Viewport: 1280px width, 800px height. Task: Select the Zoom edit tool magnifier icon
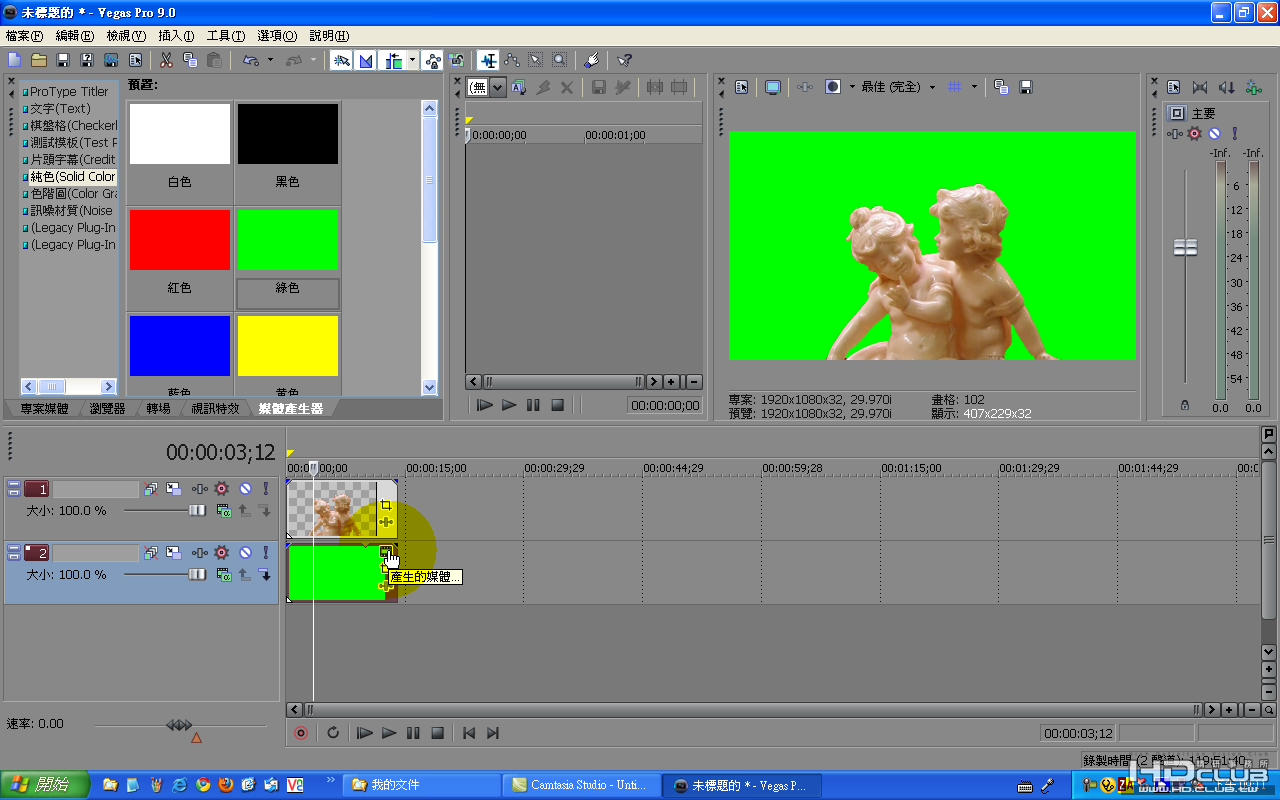click(x=559, y=60)
